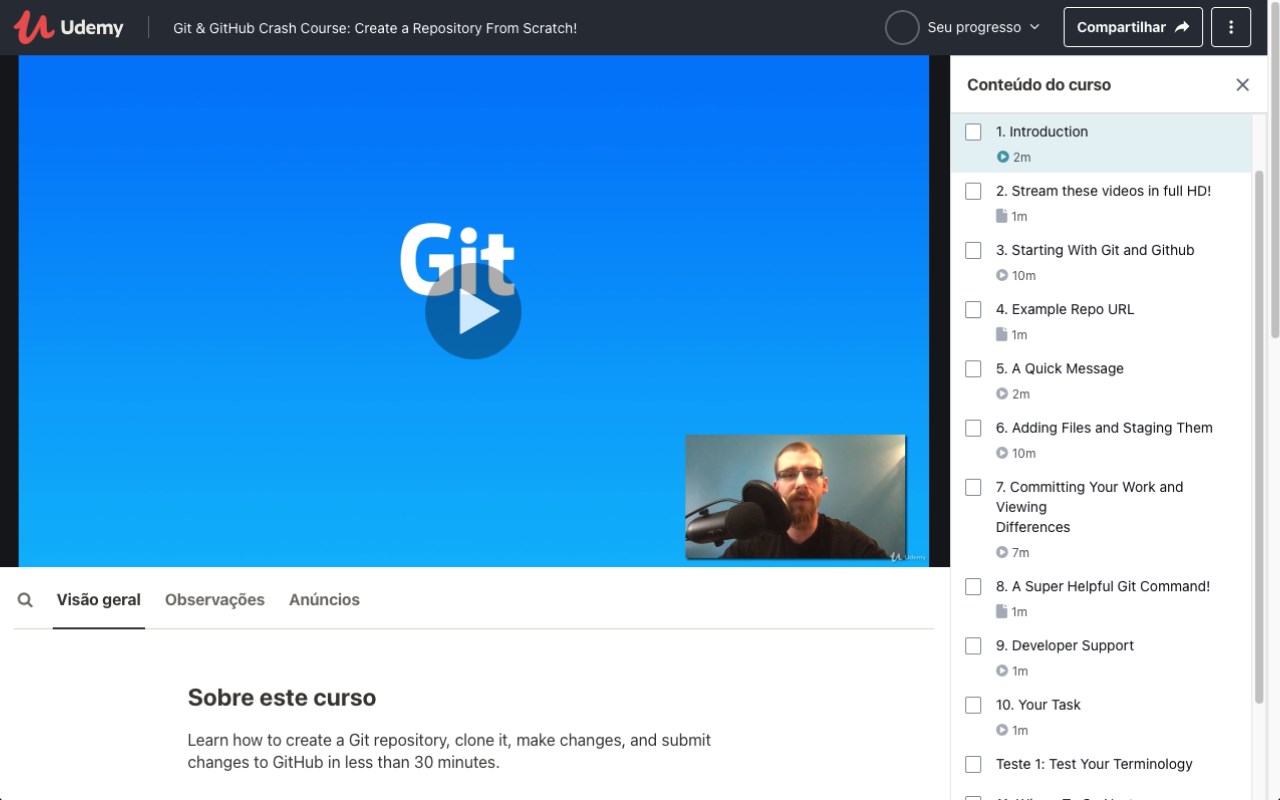Open lecture 8. A Super Helpful Git Command!

point(1101,598)
